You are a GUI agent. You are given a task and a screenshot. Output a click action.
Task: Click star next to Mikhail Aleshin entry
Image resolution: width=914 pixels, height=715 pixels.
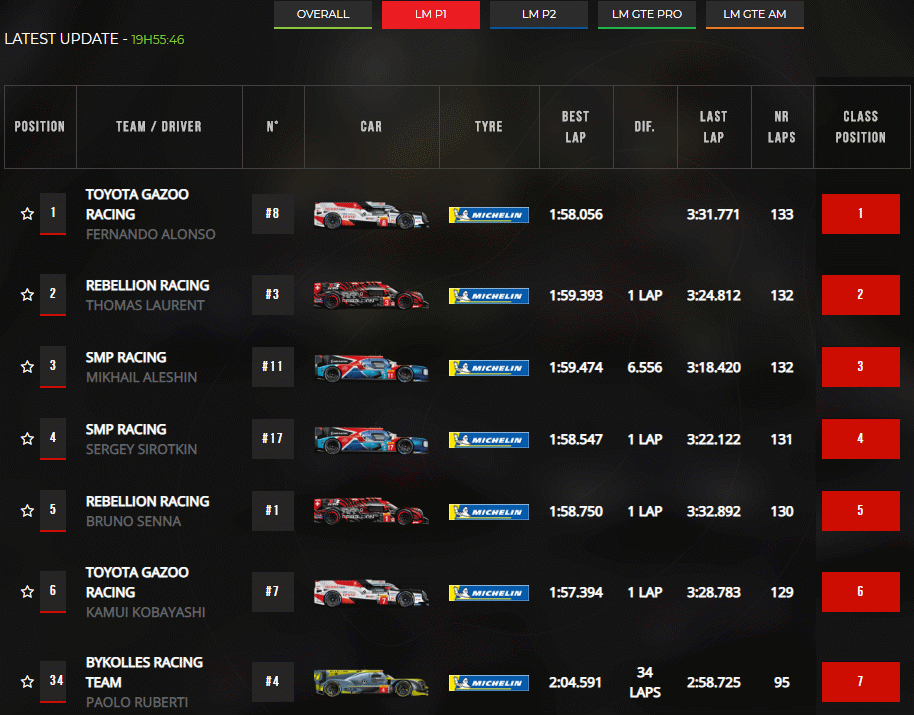pyautogui.click(x=27, y=367)
